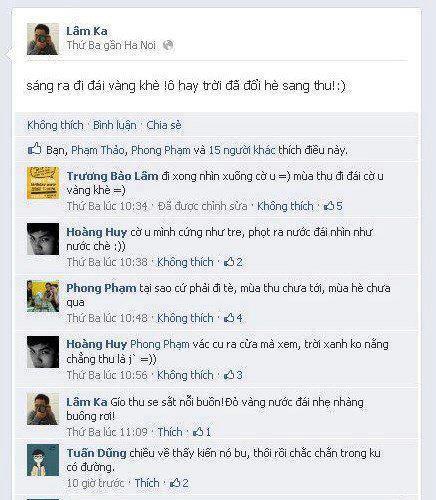The height and width of the screenshot is (500, 436).
Task: Click the thumbs-up icon beside 'Bạn, Phạm Thảo'
Action: pos(34,149)
